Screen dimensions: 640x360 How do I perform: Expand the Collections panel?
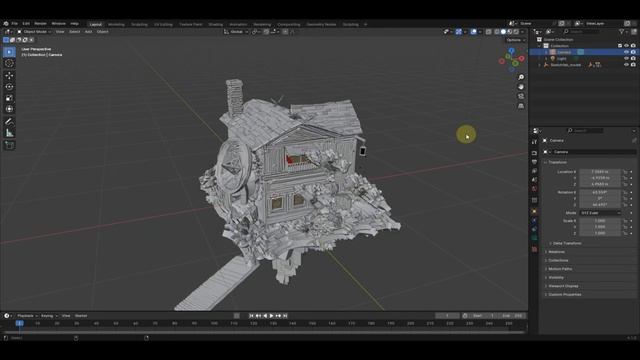click(x=558, y=260)
